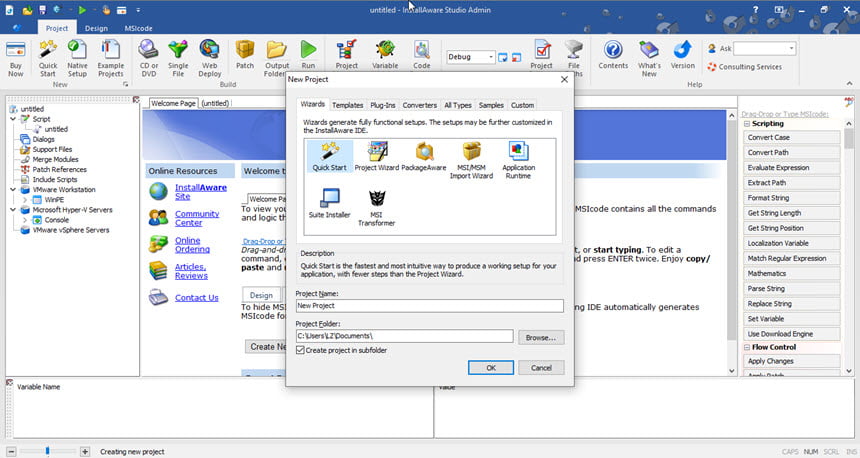Cancel the New Project dialog

pyautogui.click(x=541, y=367)
